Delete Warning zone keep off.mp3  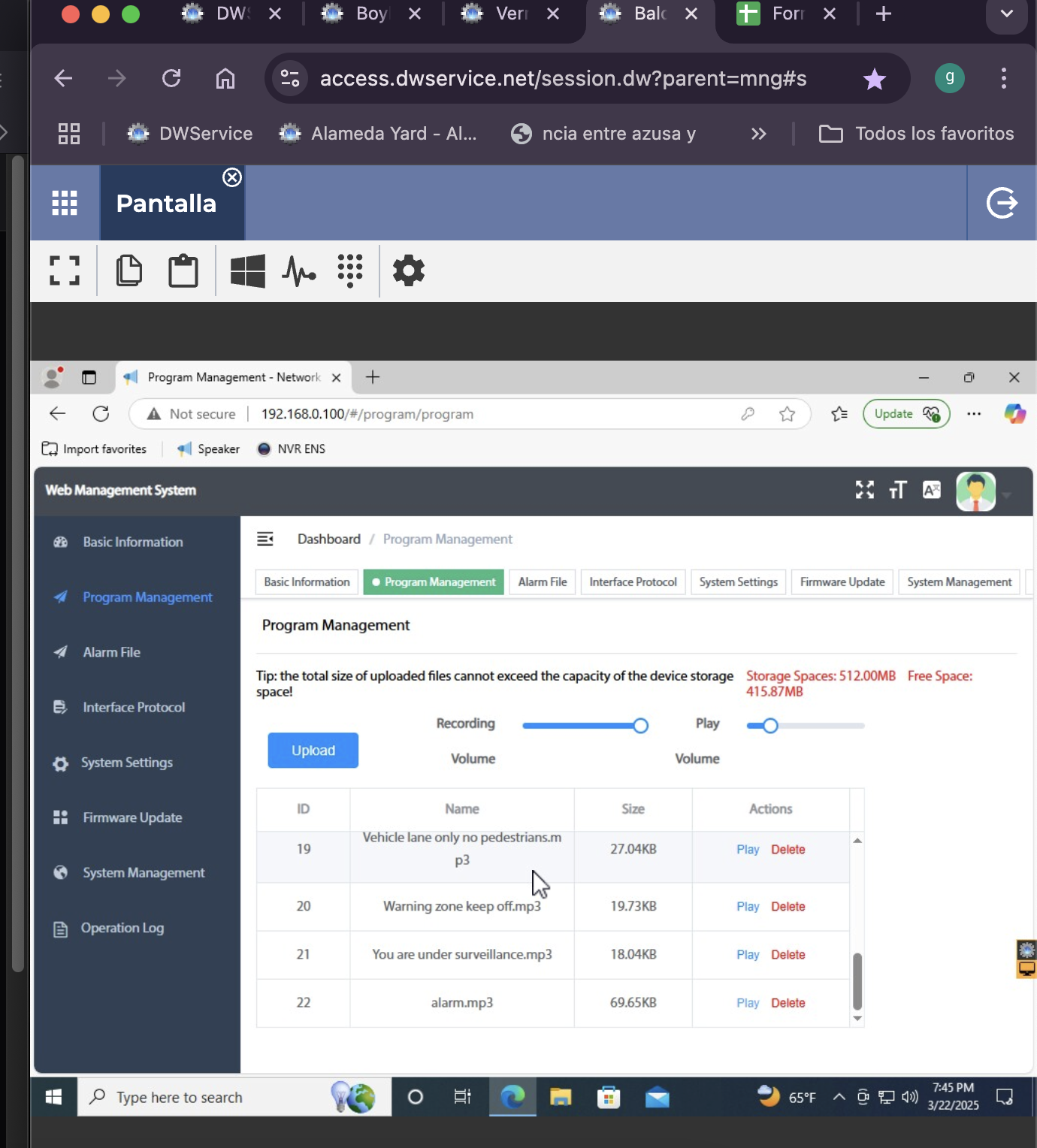(788, 906)
